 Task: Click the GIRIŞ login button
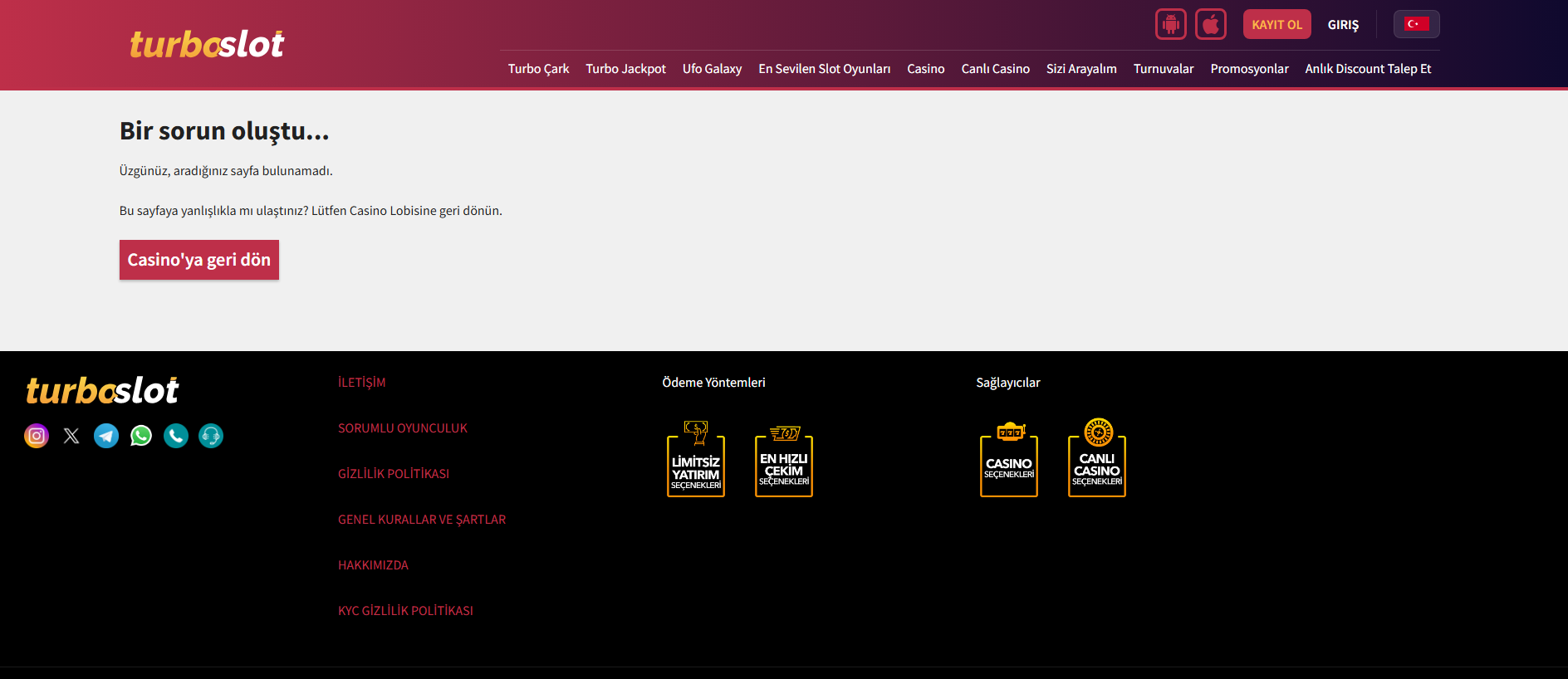coord(1343,25)
